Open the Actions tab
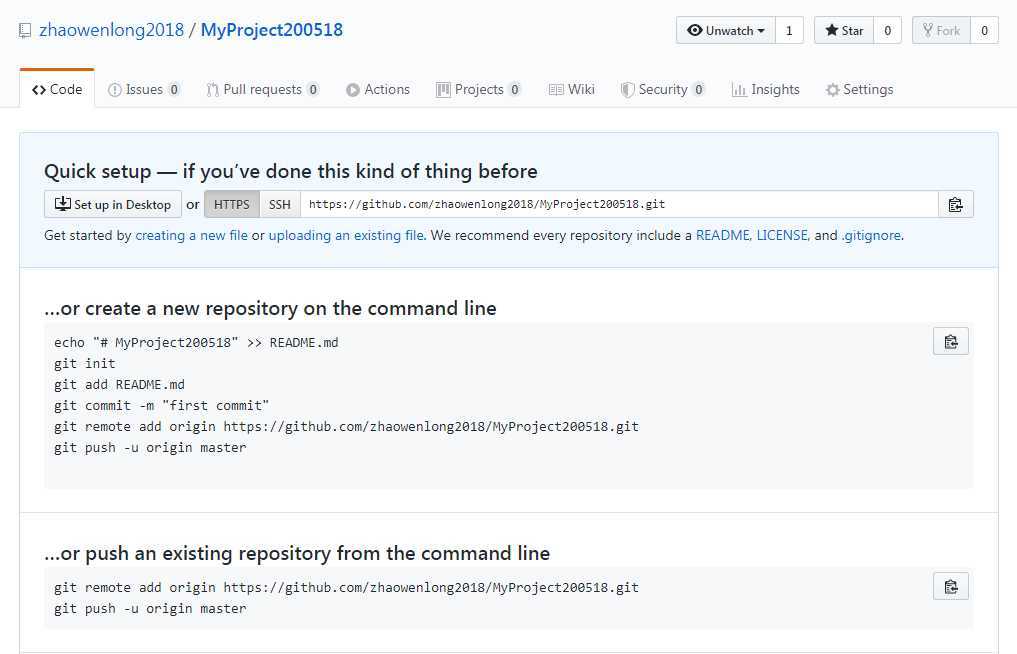 [x=378, y=90]
